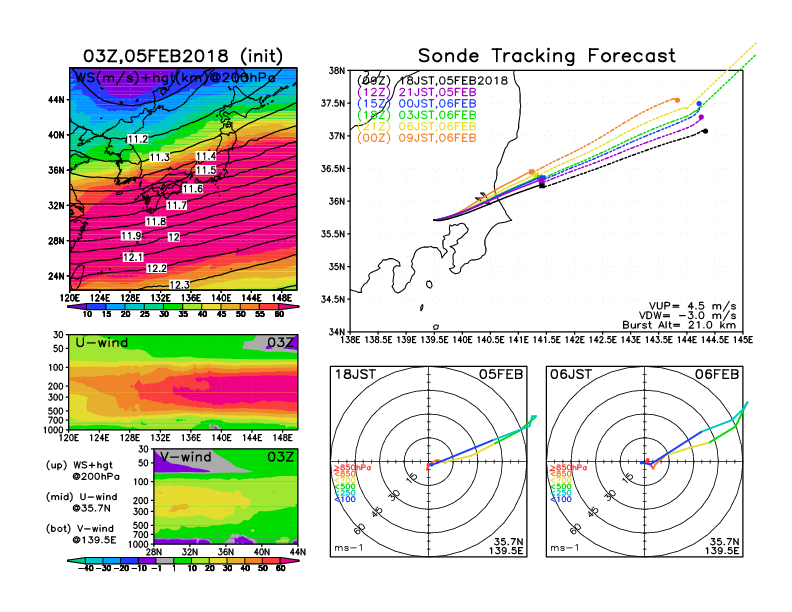Click the 11.5 height contour label
792x612 pixels.
206,170
